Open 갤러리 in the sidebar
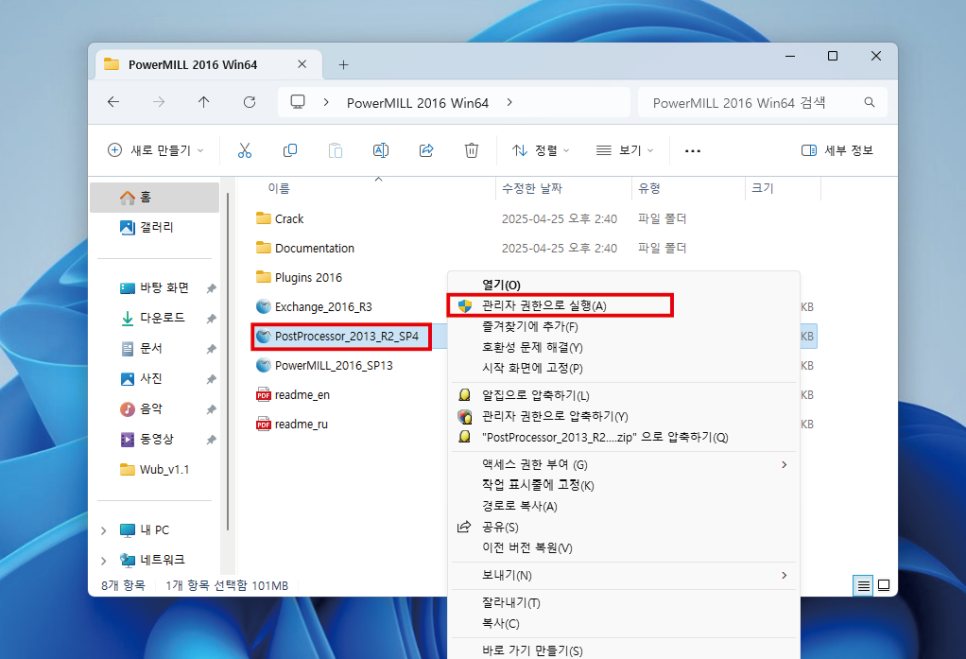 (155, 227)
